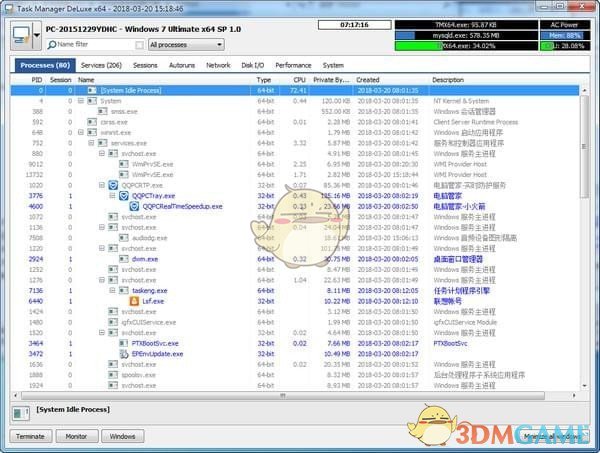This screenshot has width=600, height=453.
Task: Click the Monitor button
Action: [77, 436]
